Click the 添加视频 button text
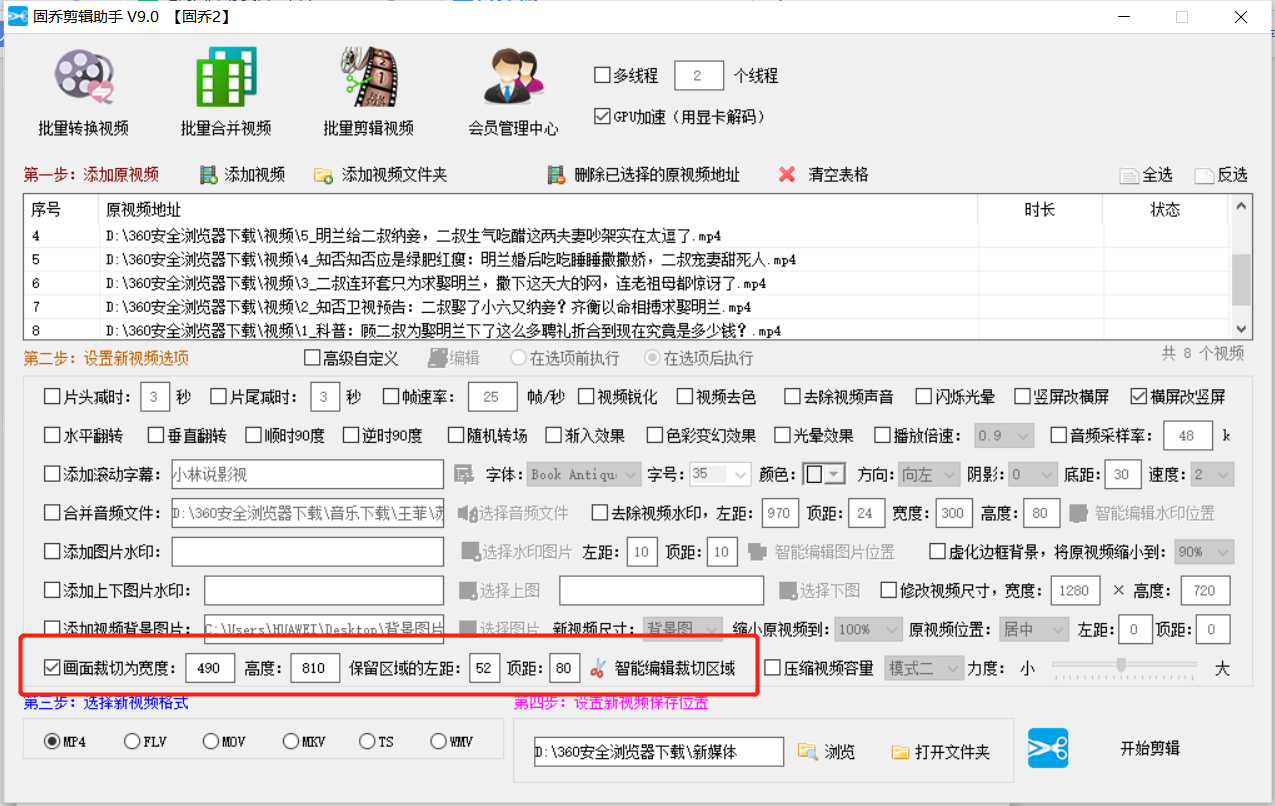1275x806 pixels. 255,175
